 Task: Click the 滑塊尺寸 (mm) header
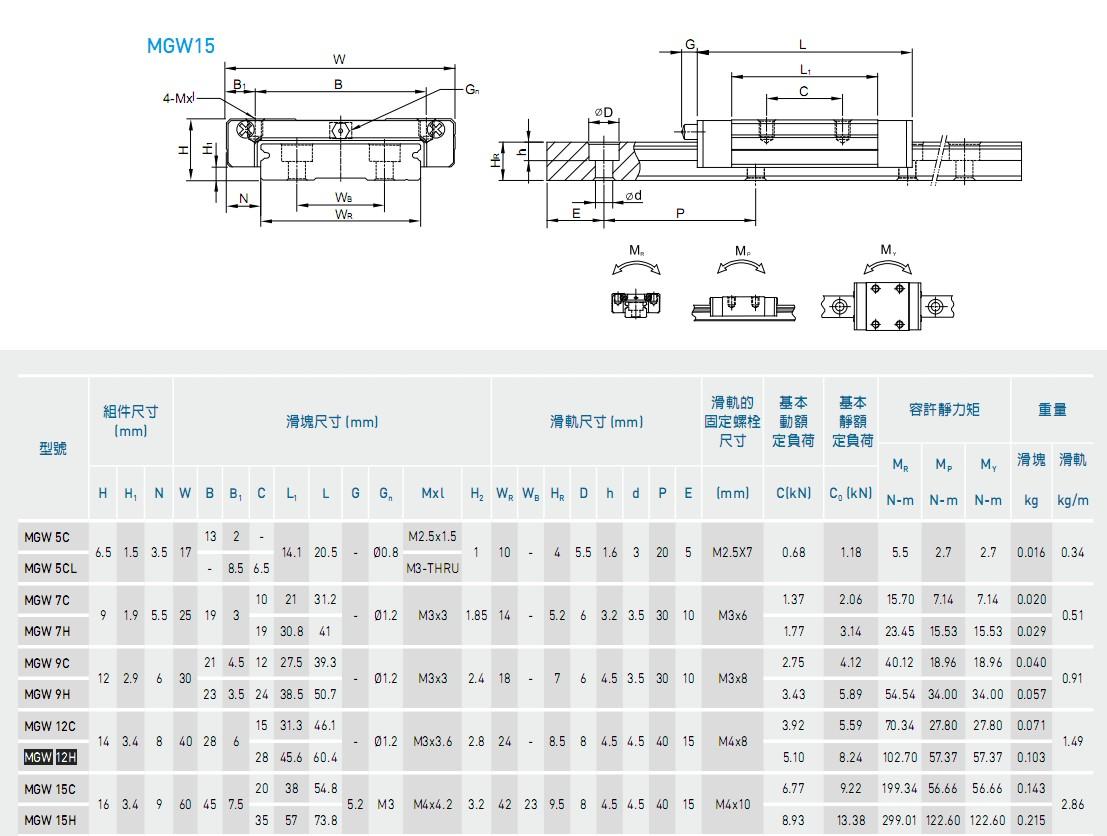(332, 422)
